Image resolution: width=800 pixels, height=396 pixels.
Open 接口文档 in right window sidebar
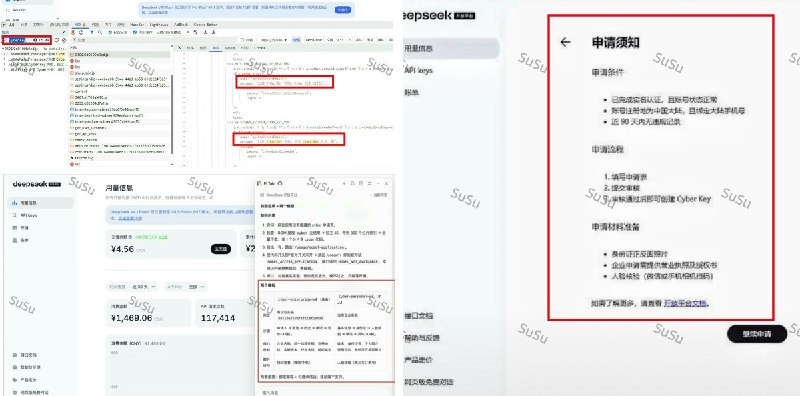(x=418, y=315)
